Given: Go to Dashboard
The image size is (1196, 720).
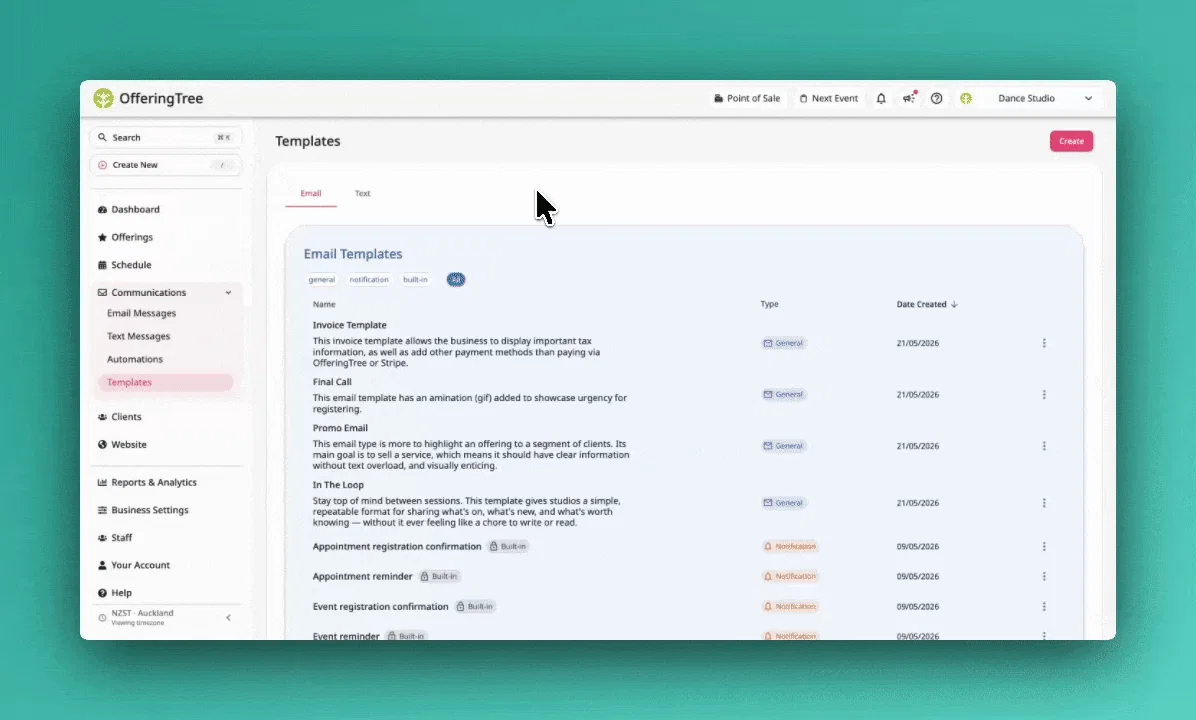Looking at the screenshot, I should tap(135, 209).
